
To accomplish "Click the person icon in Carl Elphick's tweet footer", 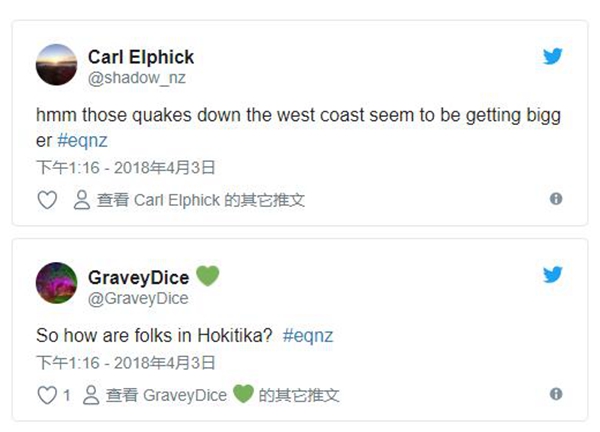I will [x=82, y=200].
